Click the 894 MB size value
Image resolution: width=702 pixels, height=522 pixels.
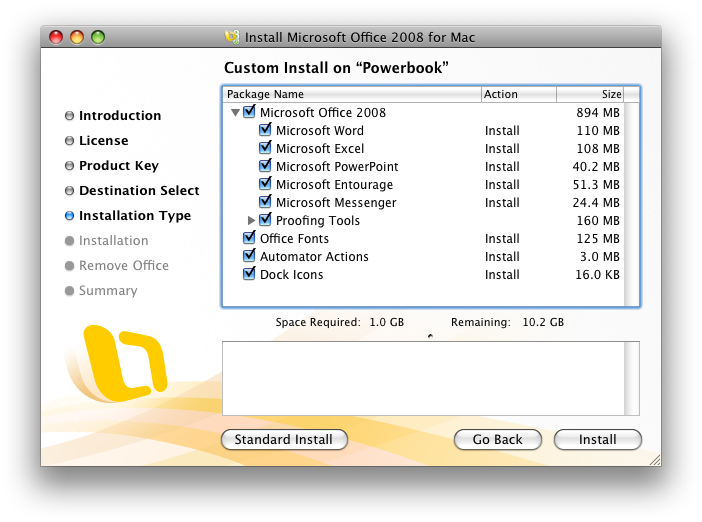coord(598,112)
